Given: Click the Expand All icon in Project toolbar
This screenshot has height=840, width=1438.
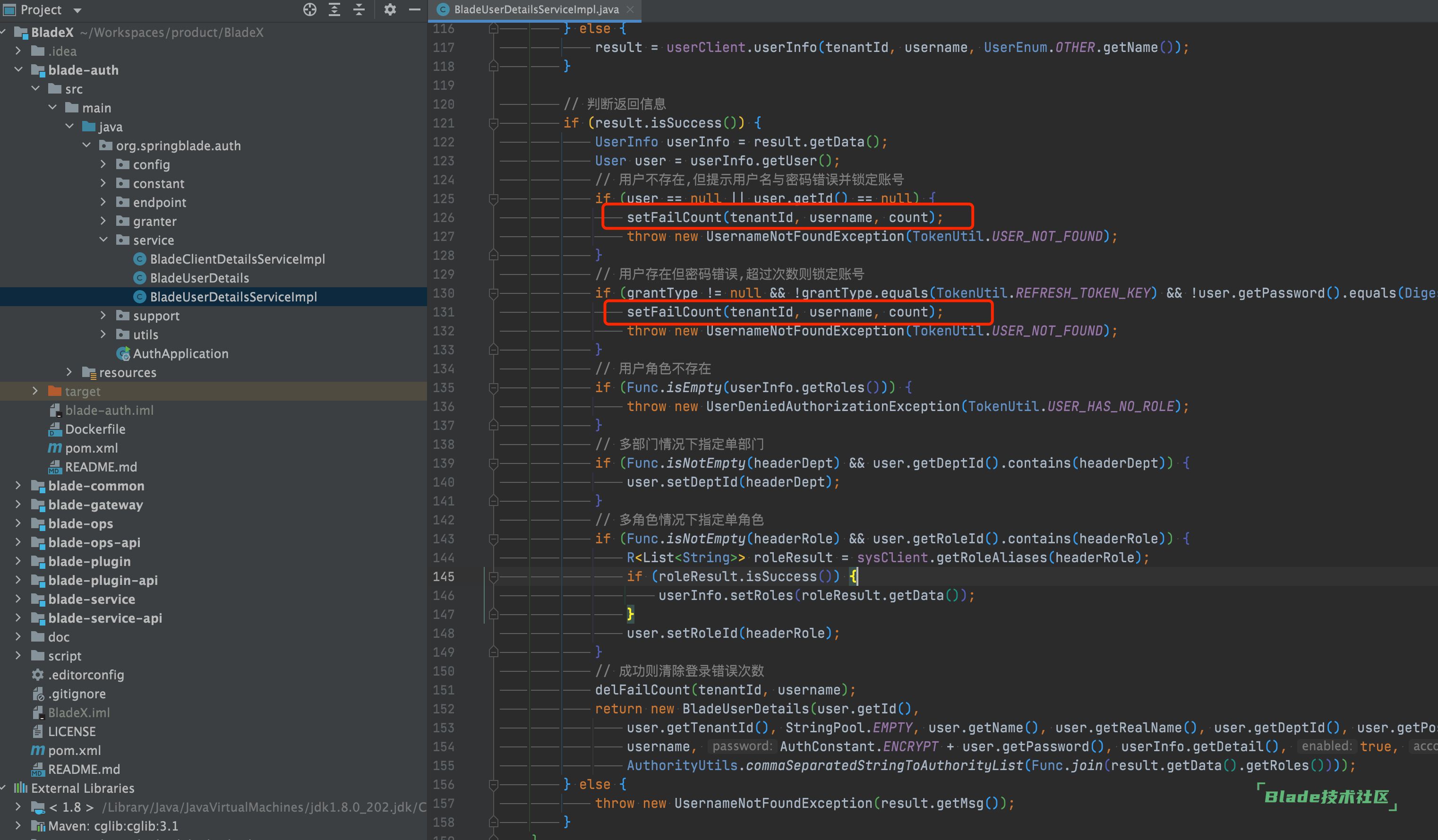Looking at the screenshot, I should click(x=334, y=9).
